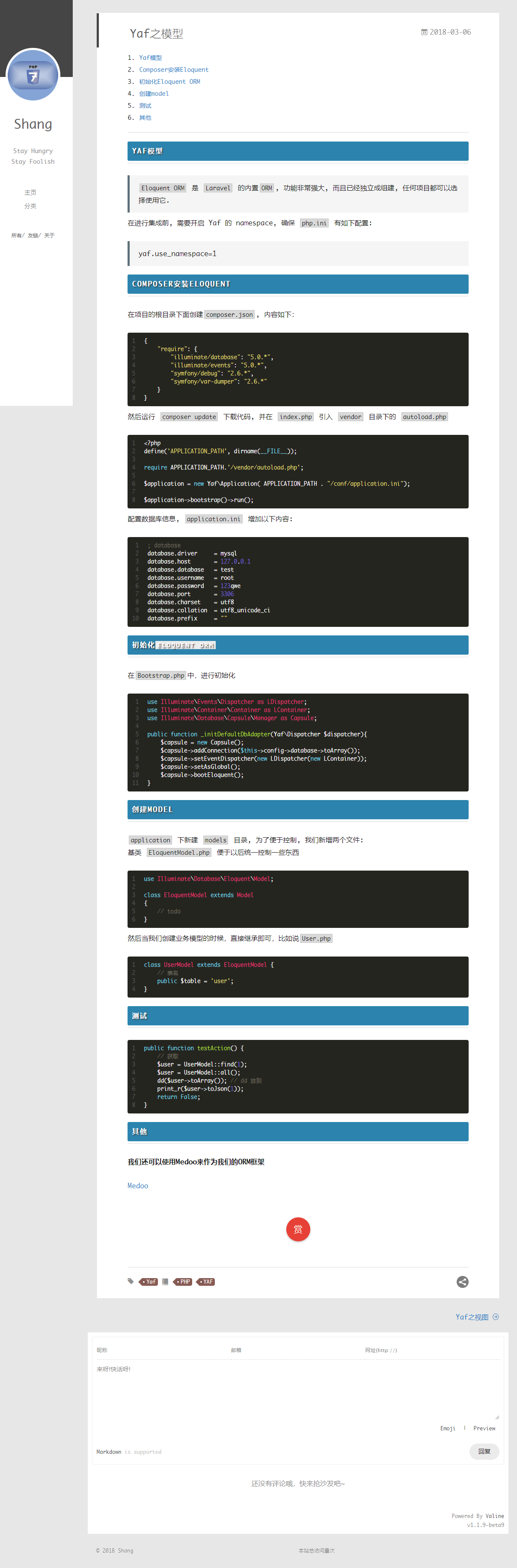Jump to 创建model section link

(154, 94)
